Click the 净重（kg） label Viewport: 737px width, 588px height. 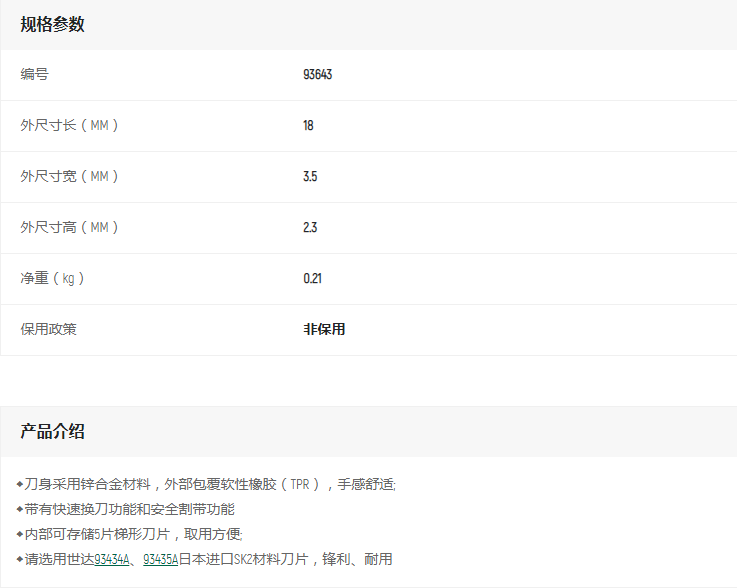52,278
